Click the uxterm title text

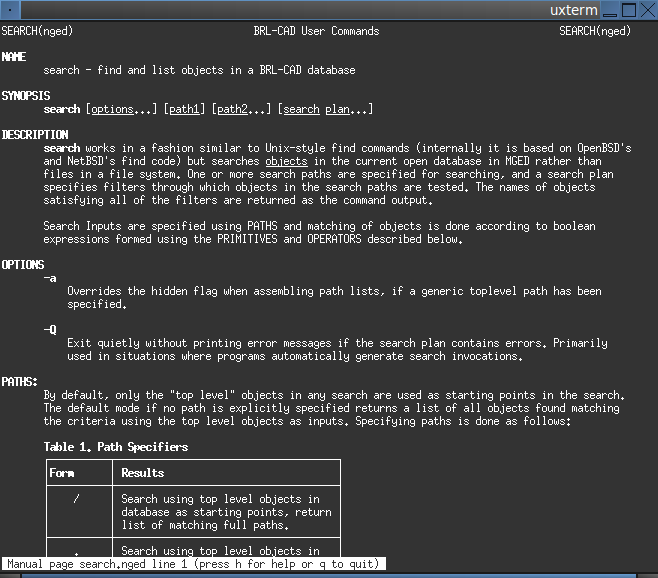click(573, 10)
